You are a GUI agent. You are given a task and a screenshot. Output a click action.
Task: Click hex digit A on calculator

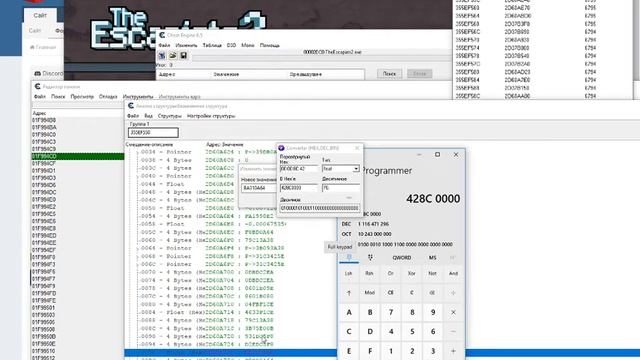(349, 312)
